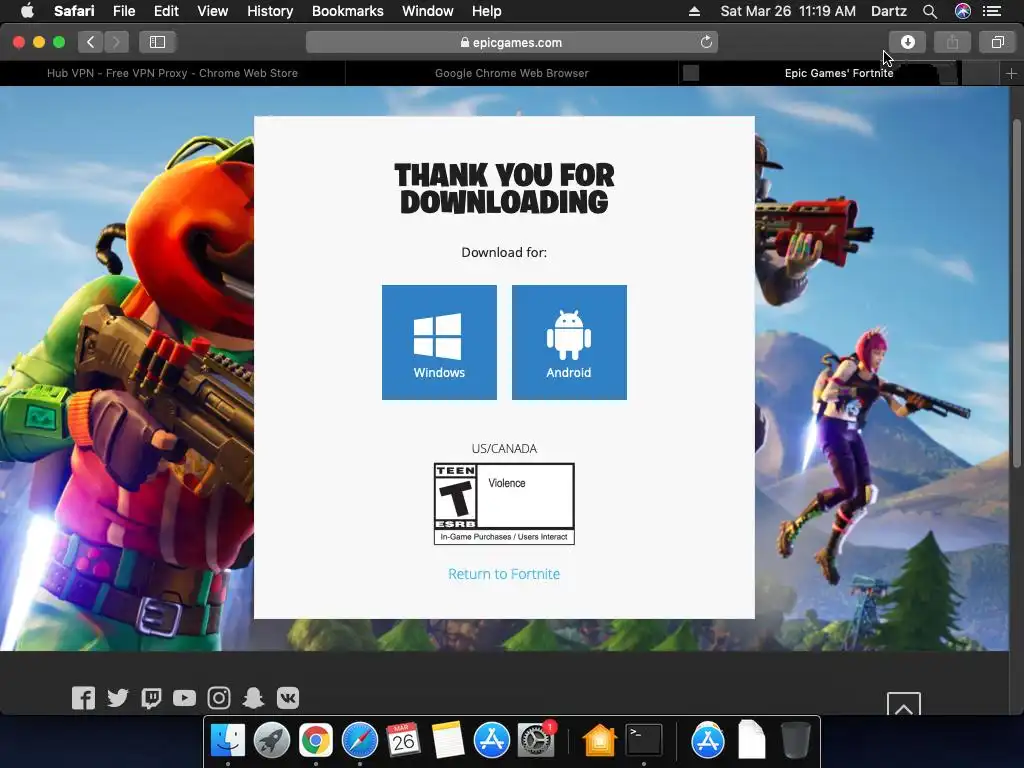Image resolution: width=1024 pixels, height=768 pixels.
Task: Click the Share toolbar button
Action: pyautogui.click(x=952, y=42)
